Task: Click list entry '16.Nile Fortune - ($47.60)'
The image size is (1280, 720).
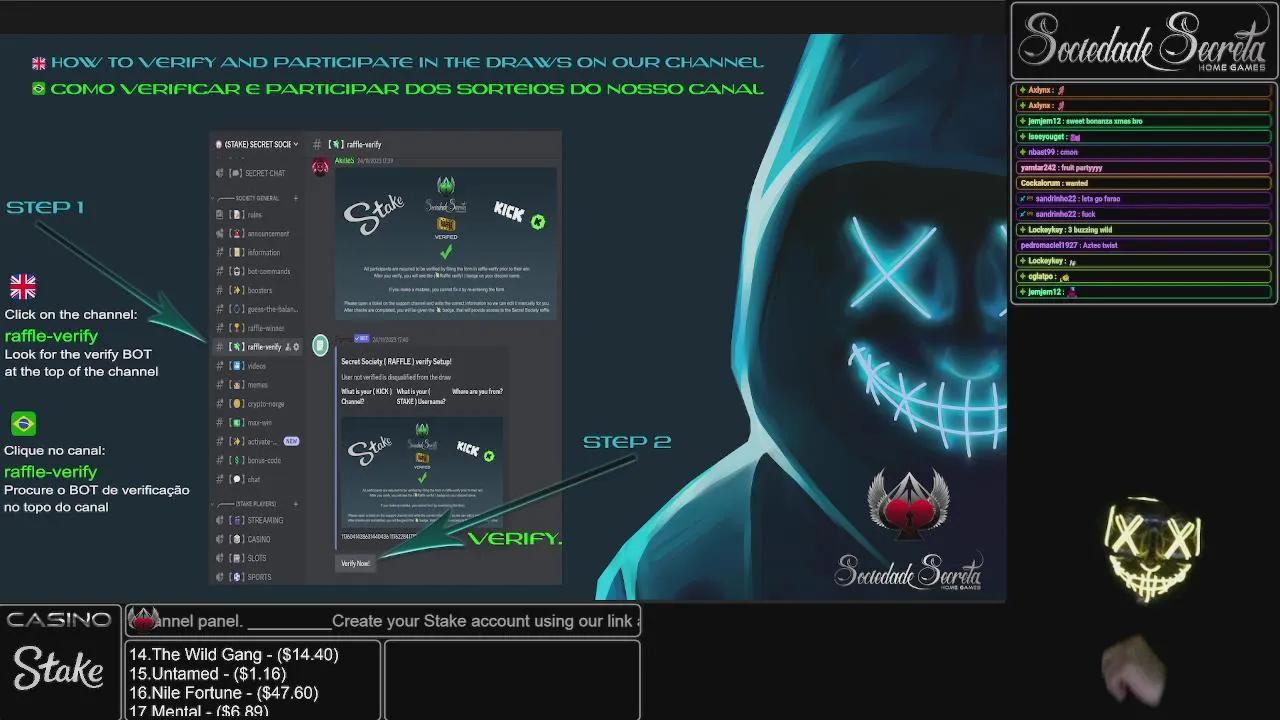Action: [224, 693]
